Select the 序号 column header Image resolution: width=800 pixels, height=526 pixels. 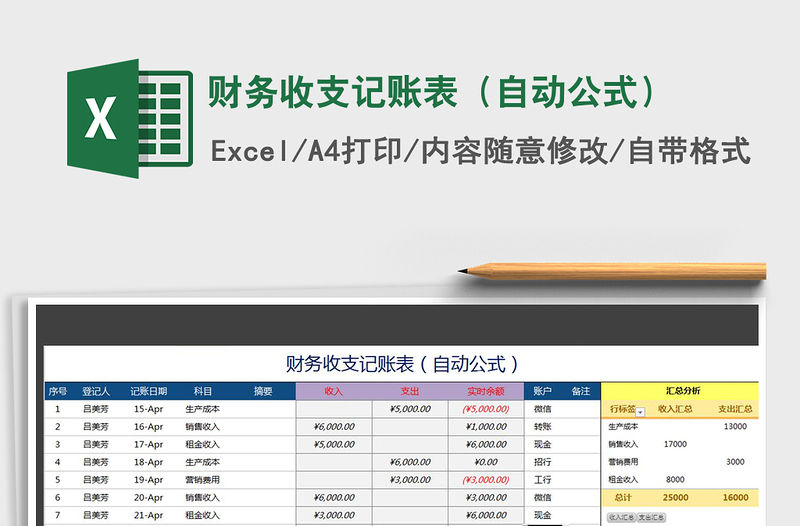coord(57,391)
